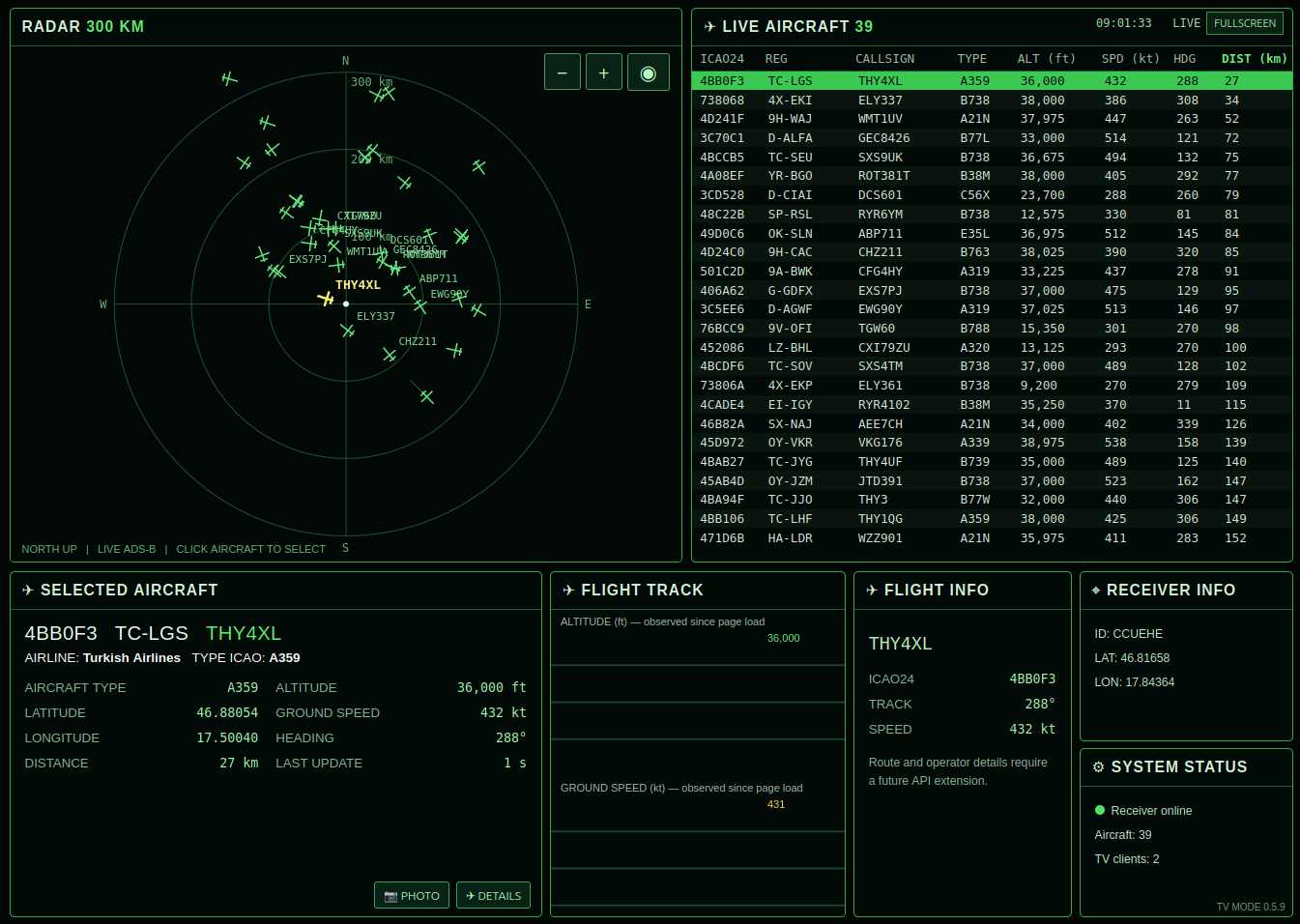Click the HDG column header

click(x=1185, y=59)
